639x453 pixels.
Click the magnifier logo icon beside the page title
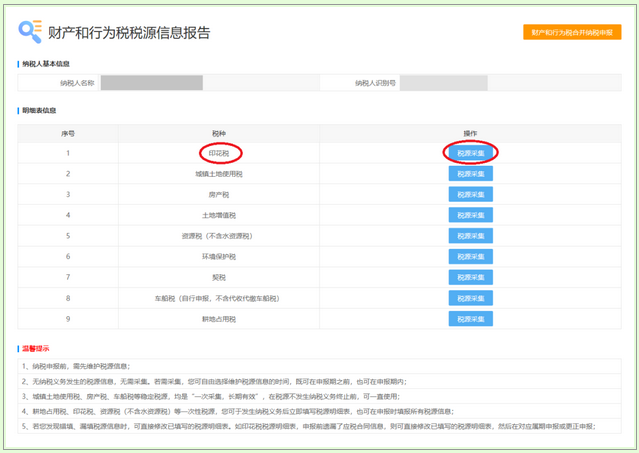(x=30, y=32)
